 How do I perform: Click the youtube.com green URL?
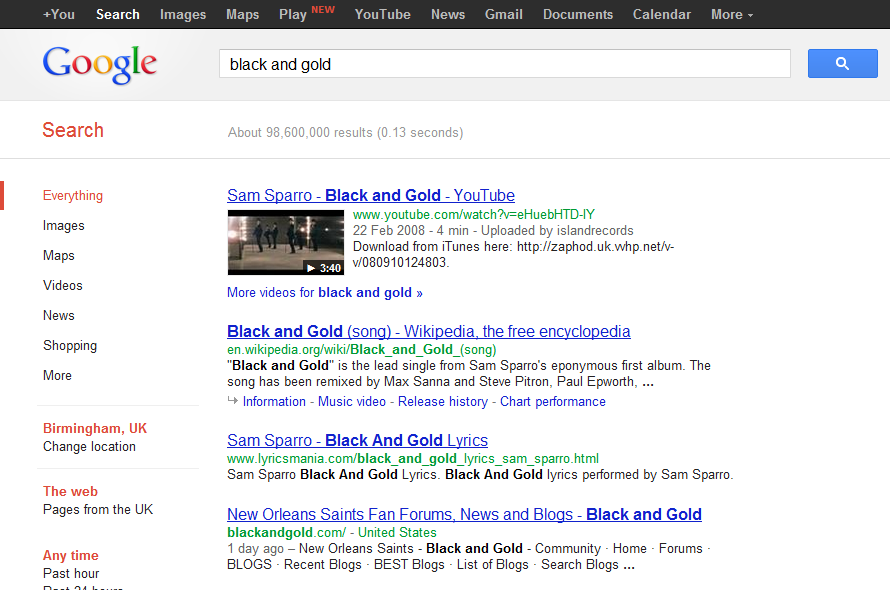coord(474,214)
